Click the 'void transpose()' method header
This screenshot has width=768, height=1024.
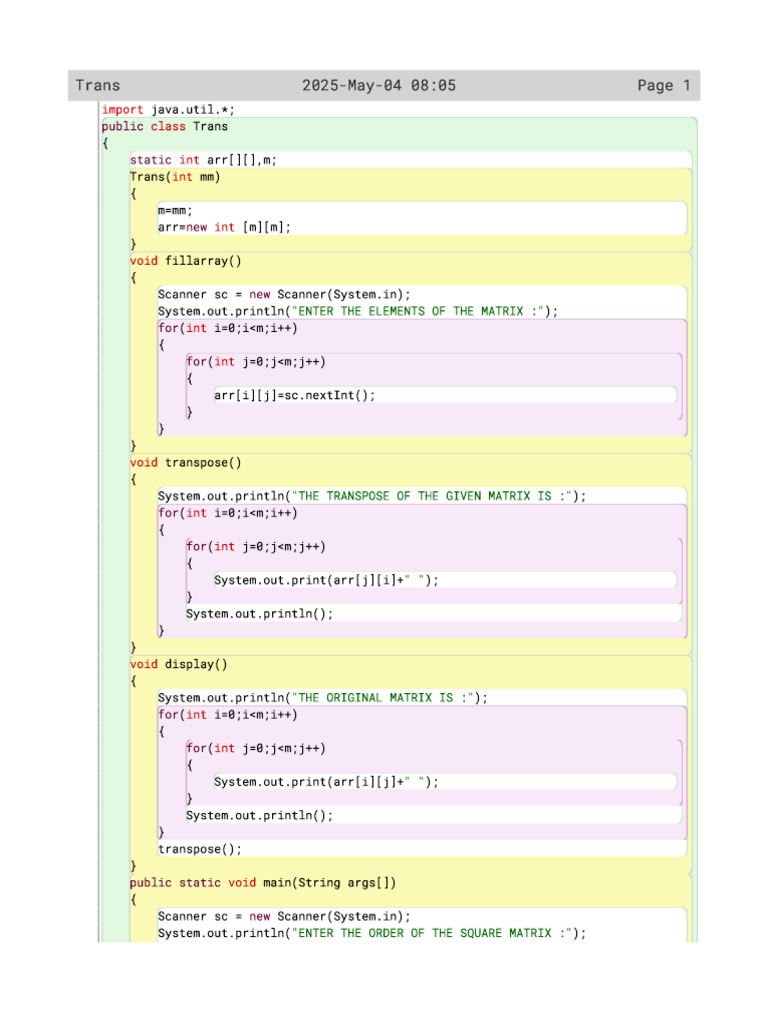(x=185, y=463)
